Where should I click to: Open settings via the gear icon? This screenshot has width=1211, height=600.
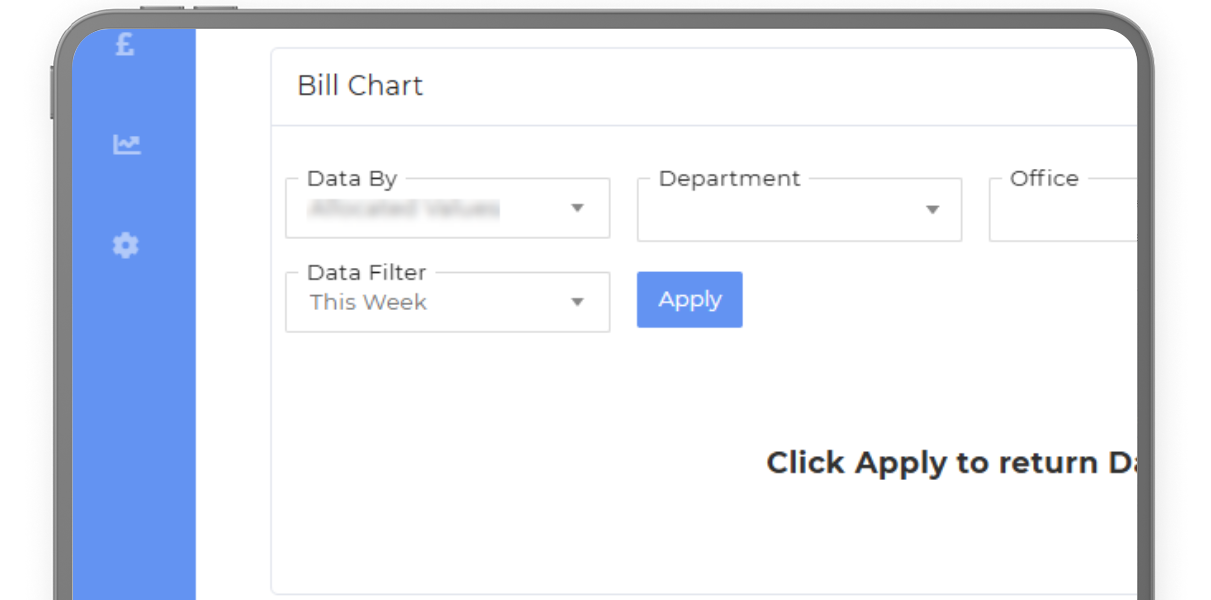125,245
